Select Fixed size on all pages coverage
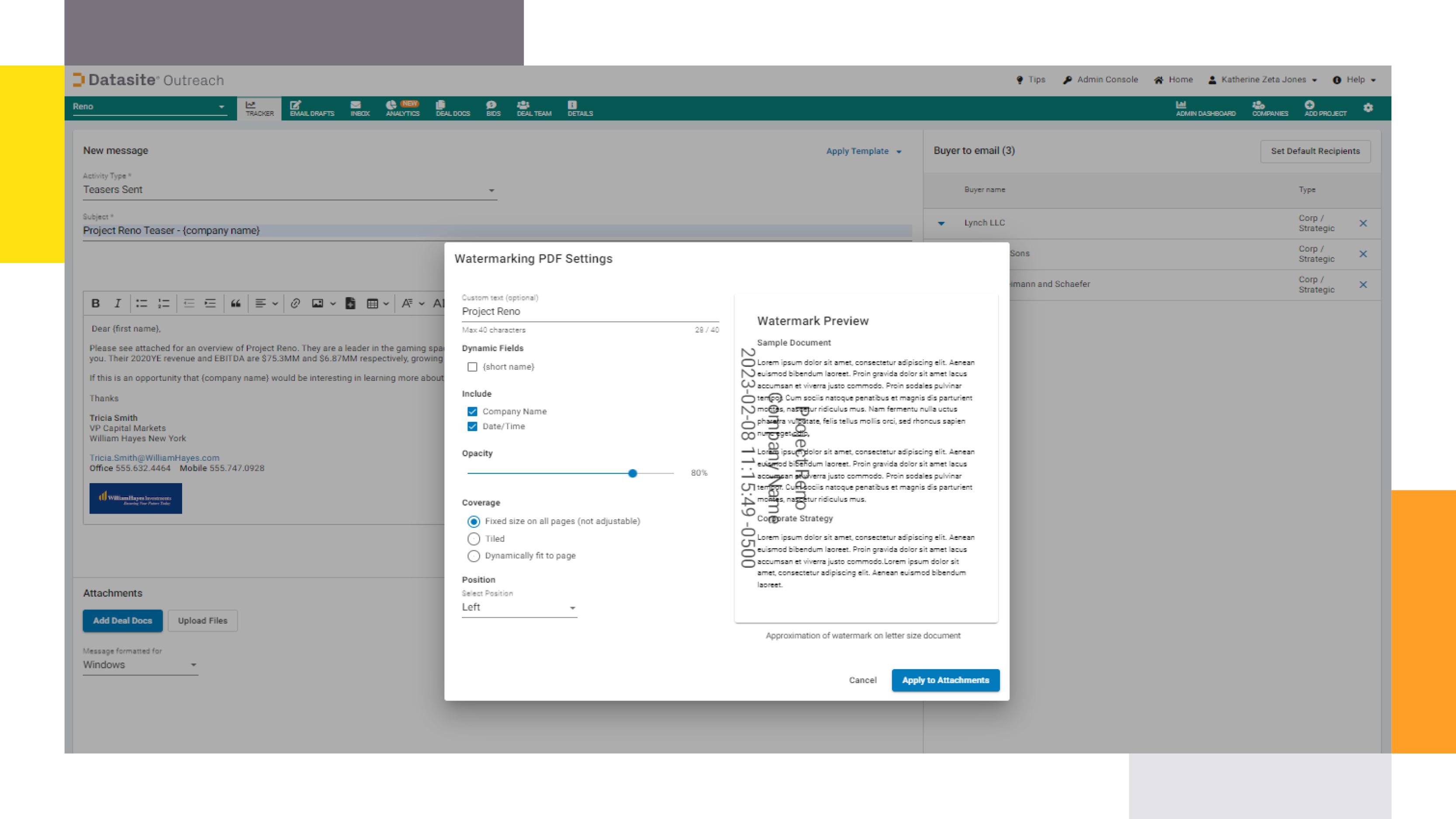1456x819 pixels. [474, 522]
